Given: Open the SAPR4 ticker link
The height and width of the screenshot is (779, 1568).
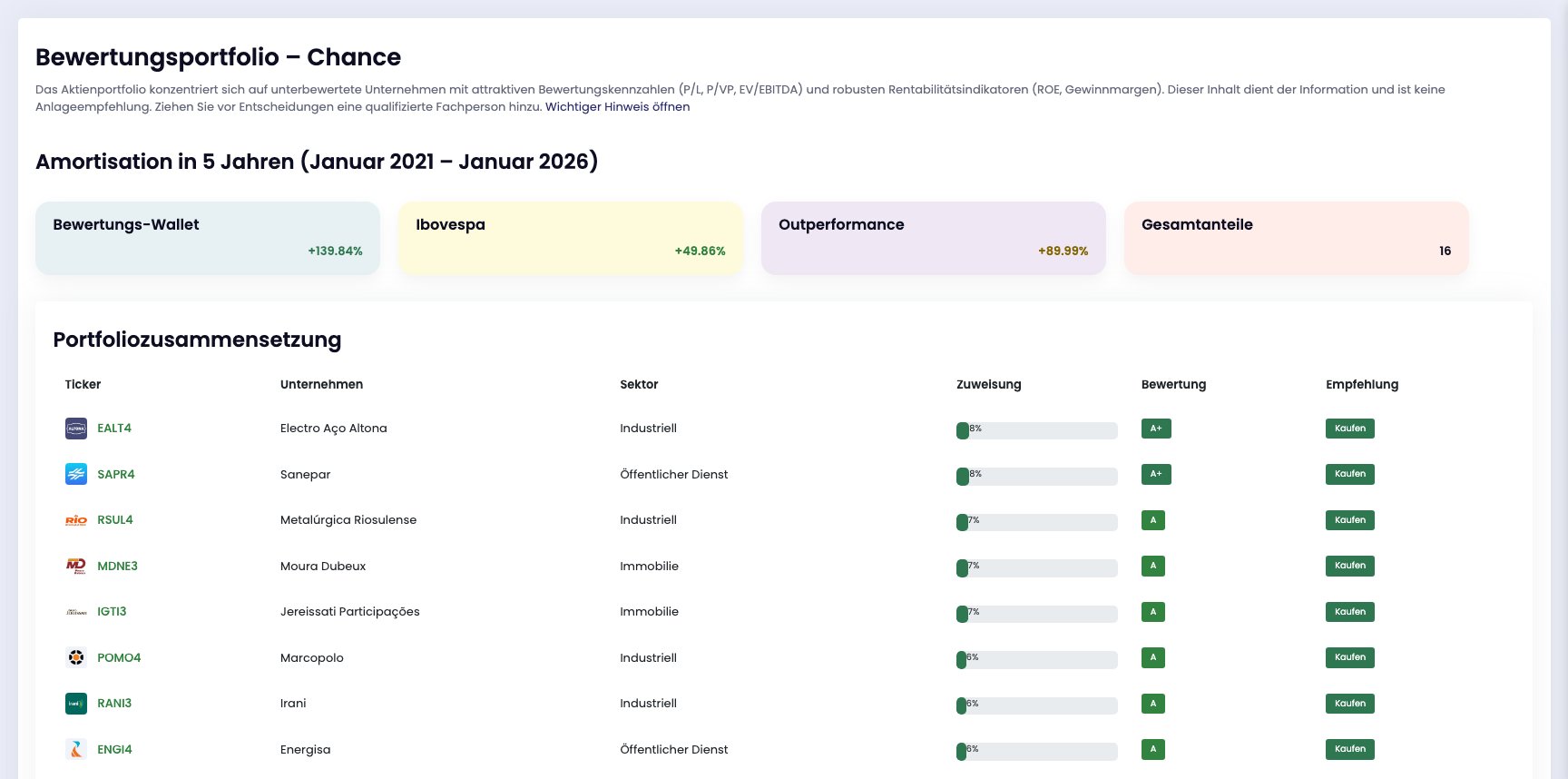Looking at the screenshot, I should (116, 474).
